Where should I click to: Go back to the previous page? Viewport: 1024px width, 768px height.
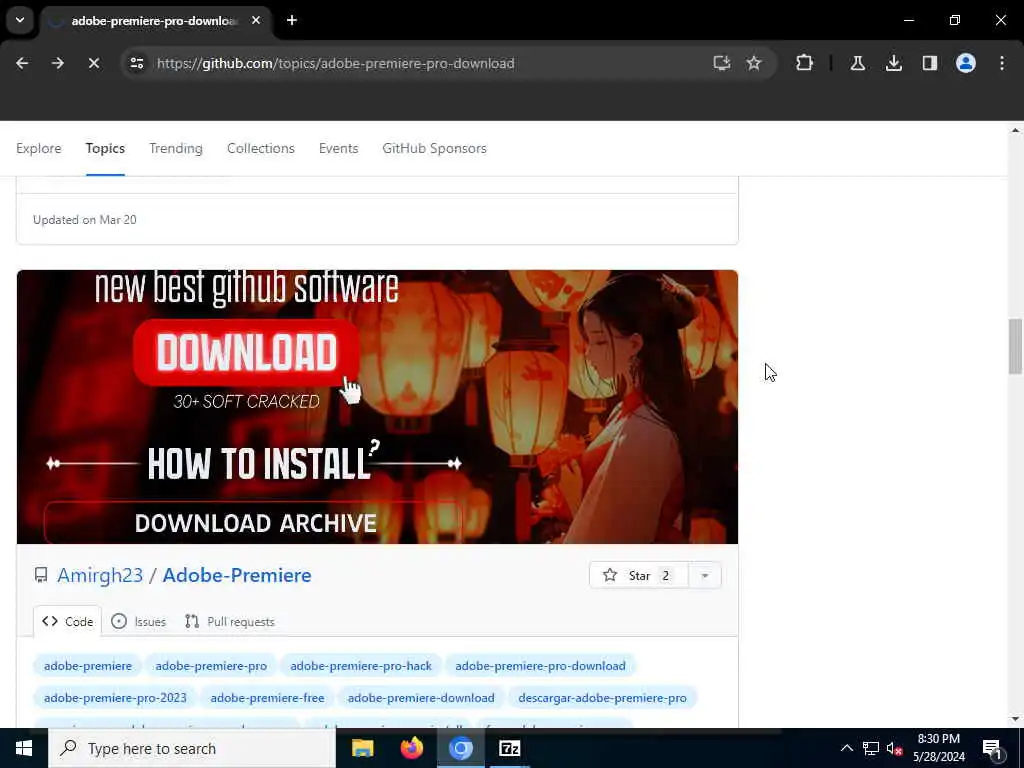click(22, 63)
